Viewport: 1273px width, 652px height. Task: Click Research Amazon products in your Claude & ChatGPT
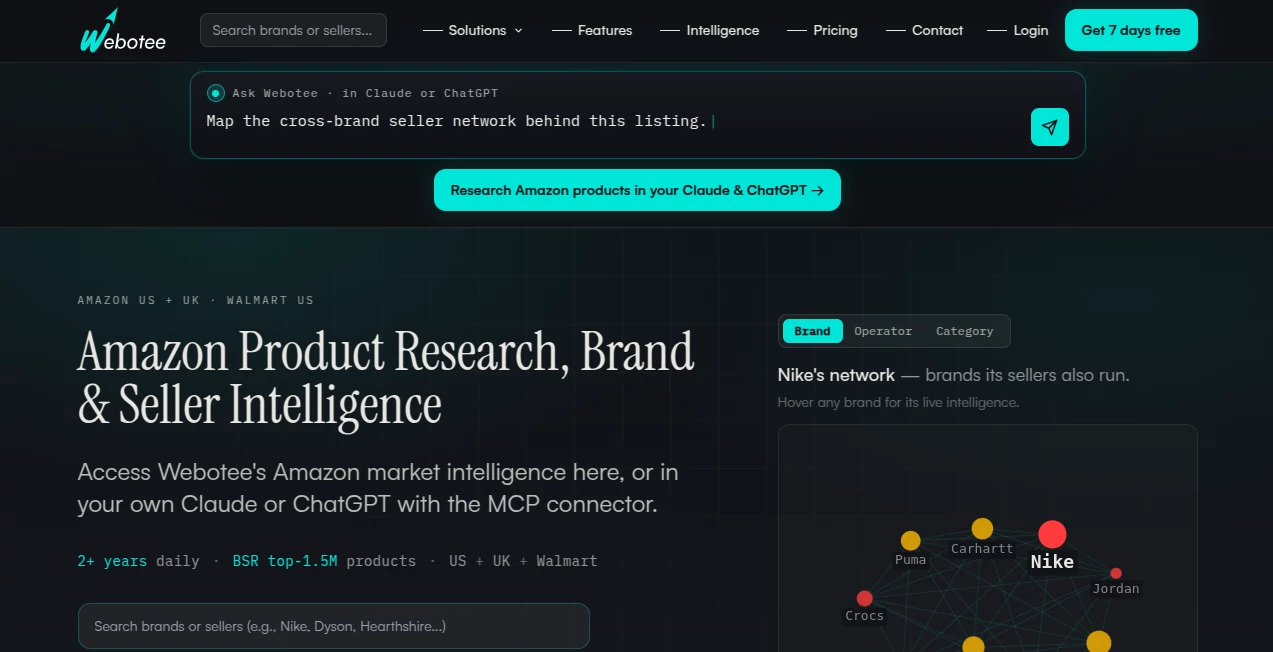pos(637,190)
